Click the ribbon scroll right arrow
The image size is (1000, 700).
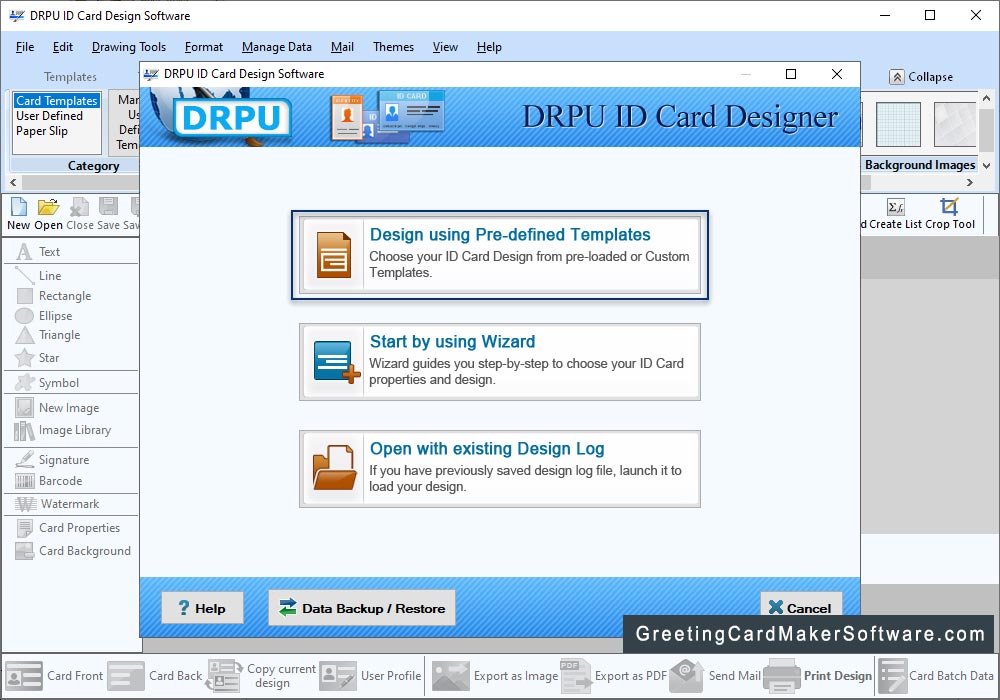(x=970, y=182)
